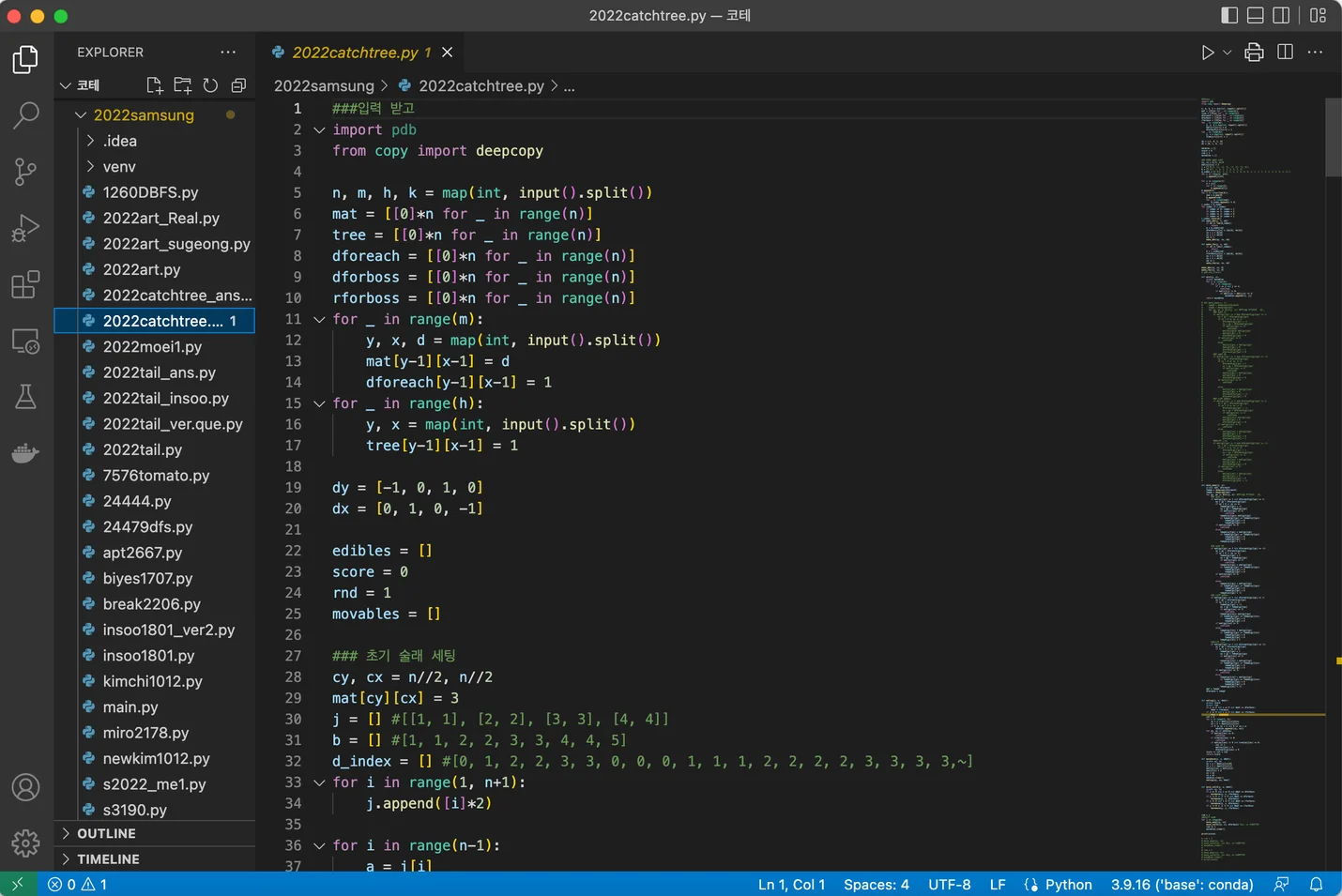This screenshot has height=896, width=1342.
Task: Open remote window indicator in status bar
Action: [x=18, y=884]
